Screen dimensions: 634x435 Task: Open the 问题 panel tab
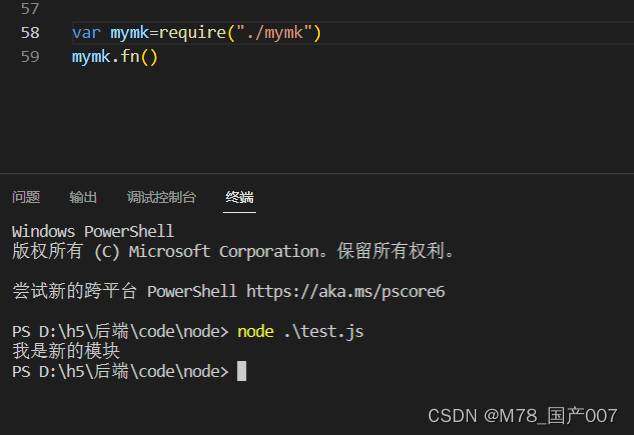pos(26,197)
